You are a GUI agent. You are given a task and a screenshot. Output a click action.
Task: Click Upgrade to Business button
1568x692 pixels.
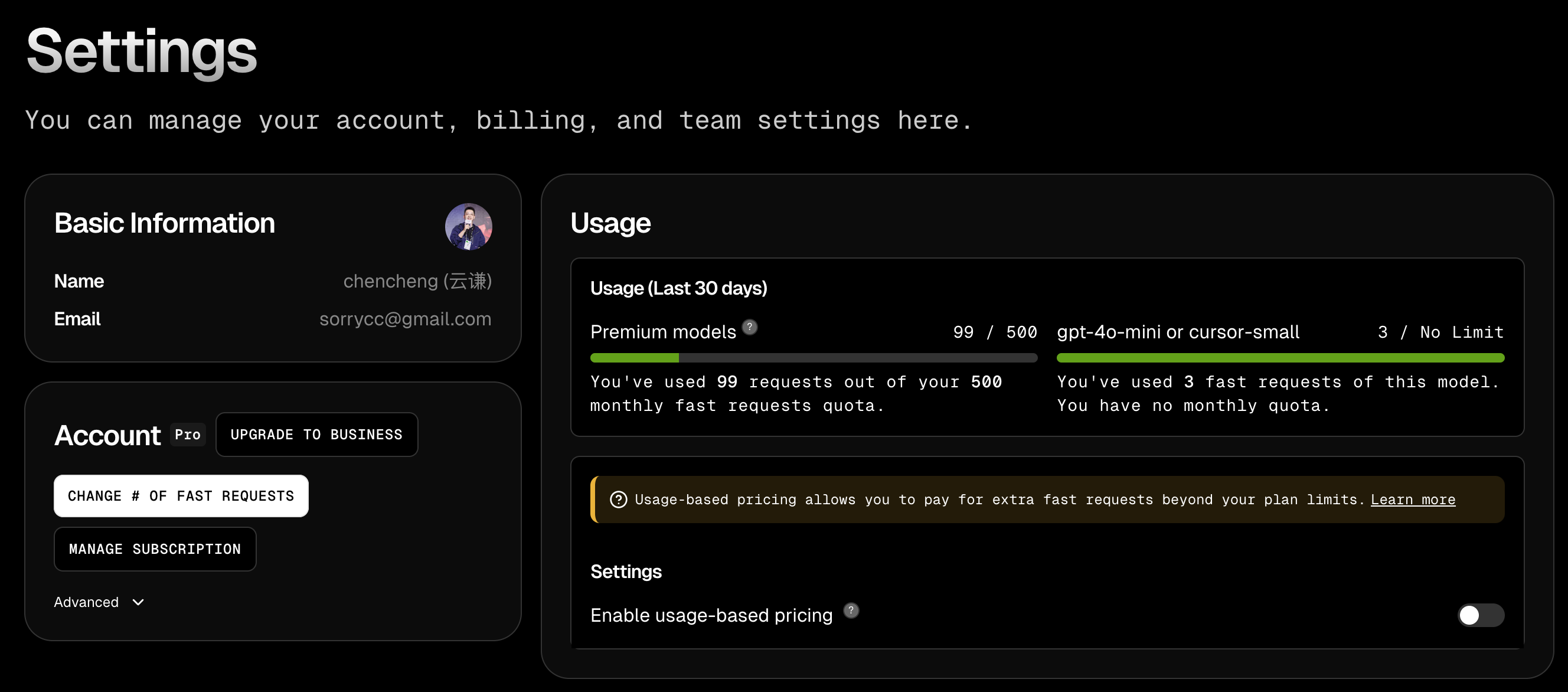pyautogui.click(x=316, y=435)
